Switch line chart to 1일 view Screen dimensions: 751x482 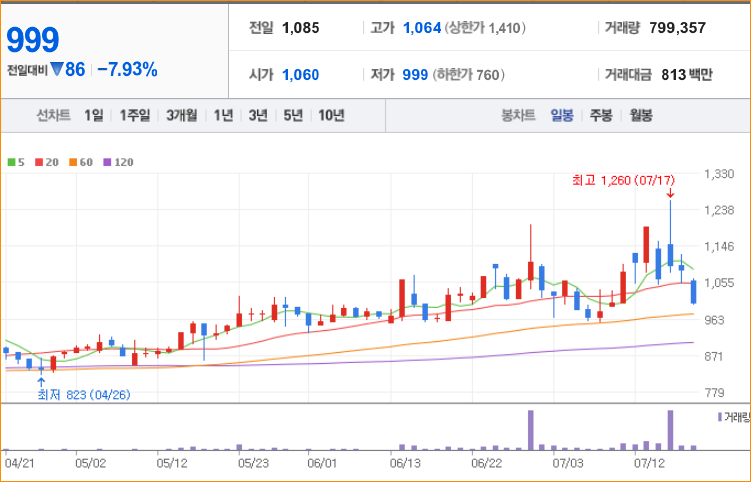pos(94,115)
